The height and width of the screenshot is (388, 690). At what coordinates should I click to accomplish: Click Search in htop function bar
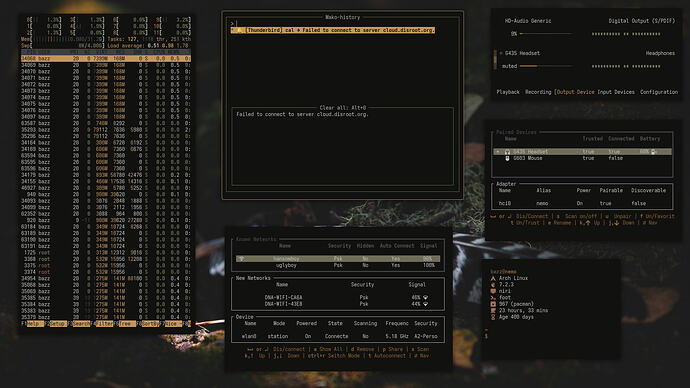[81, 323]
